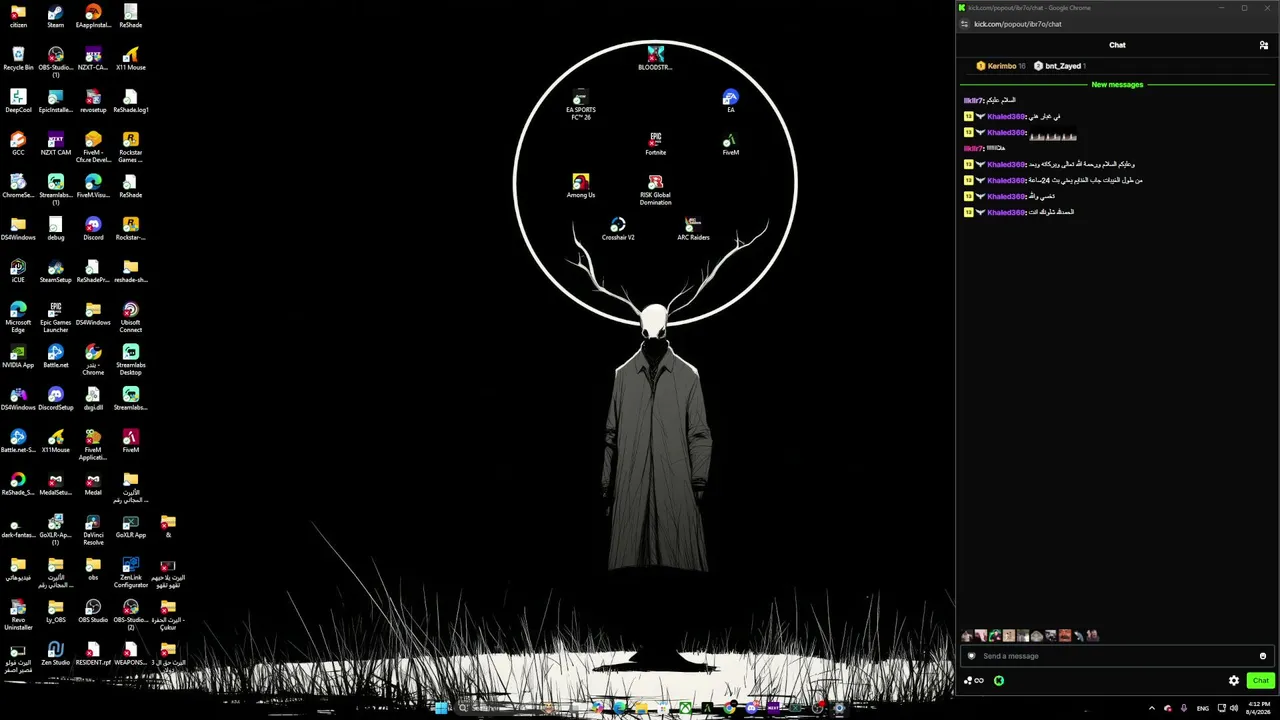
Task: Click top gifter bnt_Zayed in chat
Action: [1060, 66]
